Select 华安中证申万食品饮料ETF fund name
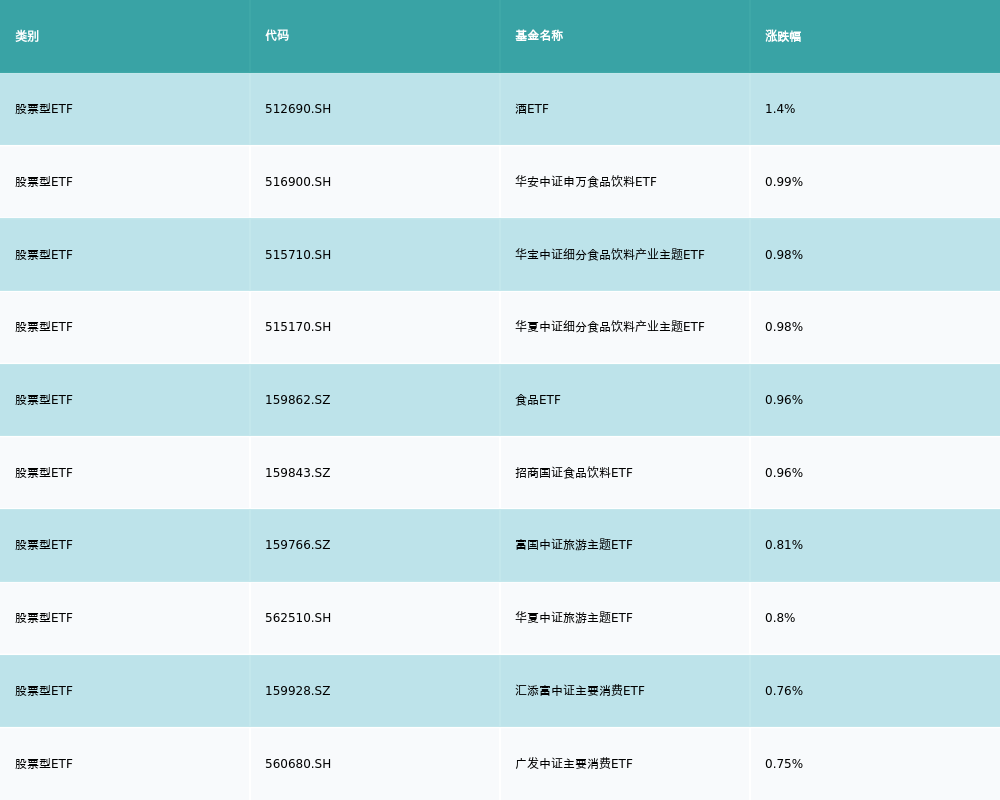This screenshot has width=1000, height=800. click(x=585, y=182)
